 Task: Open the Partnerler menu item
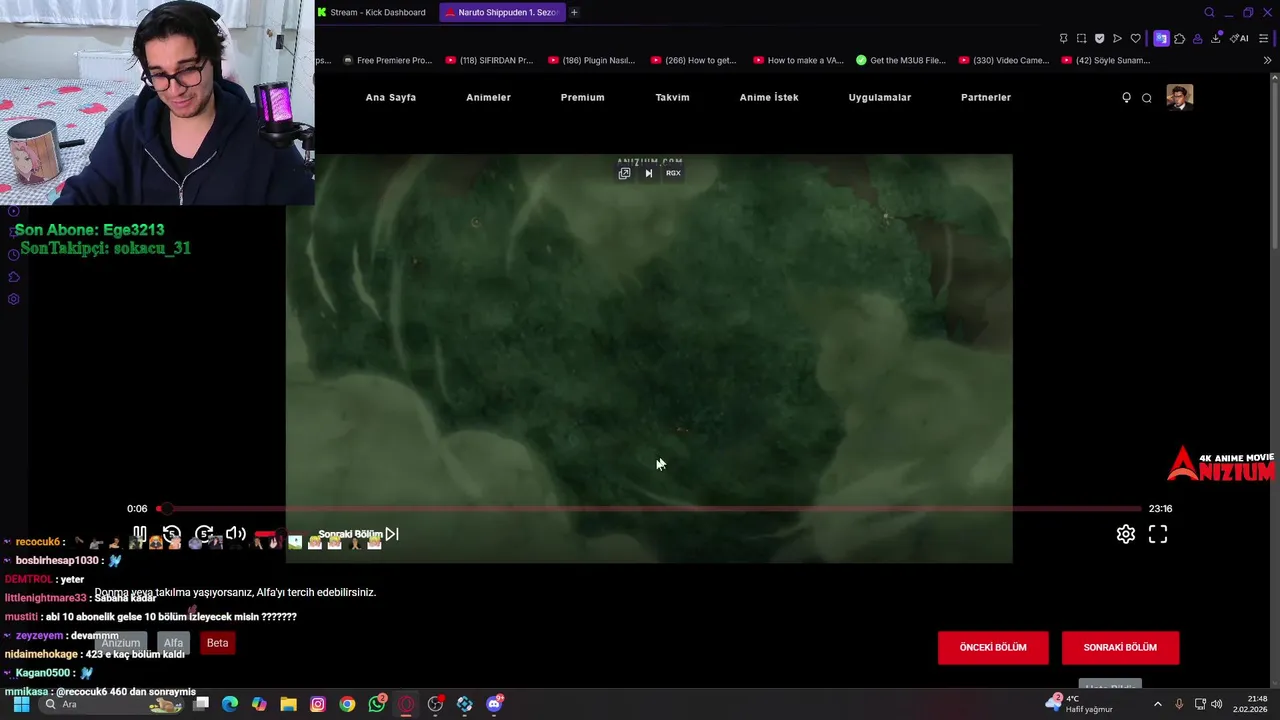pyautogui.click(x=986, y=97)
